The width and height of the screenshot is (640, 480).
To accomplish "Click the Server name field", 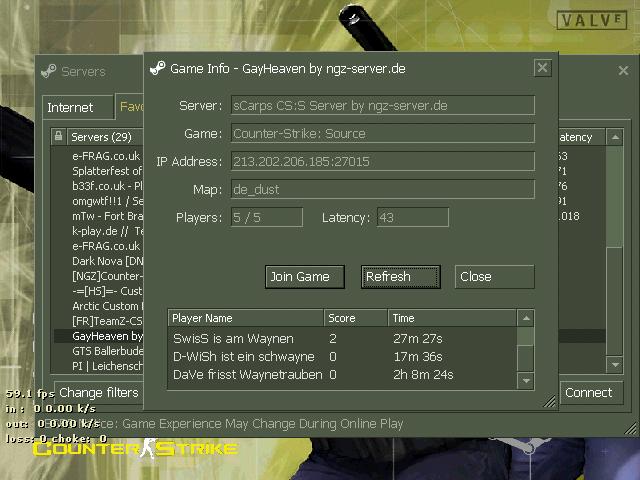I will click(x=383, y=105).
